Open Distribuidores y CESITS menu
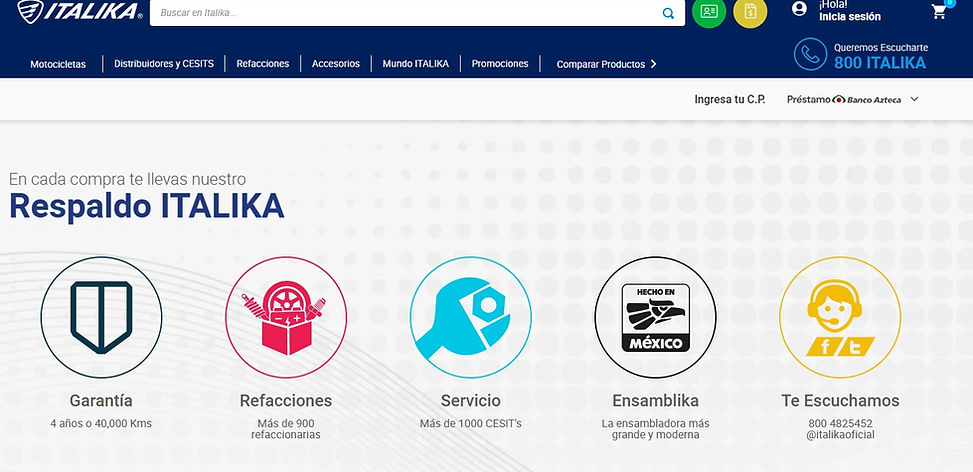Screen dimensions: 973x472 164,63
